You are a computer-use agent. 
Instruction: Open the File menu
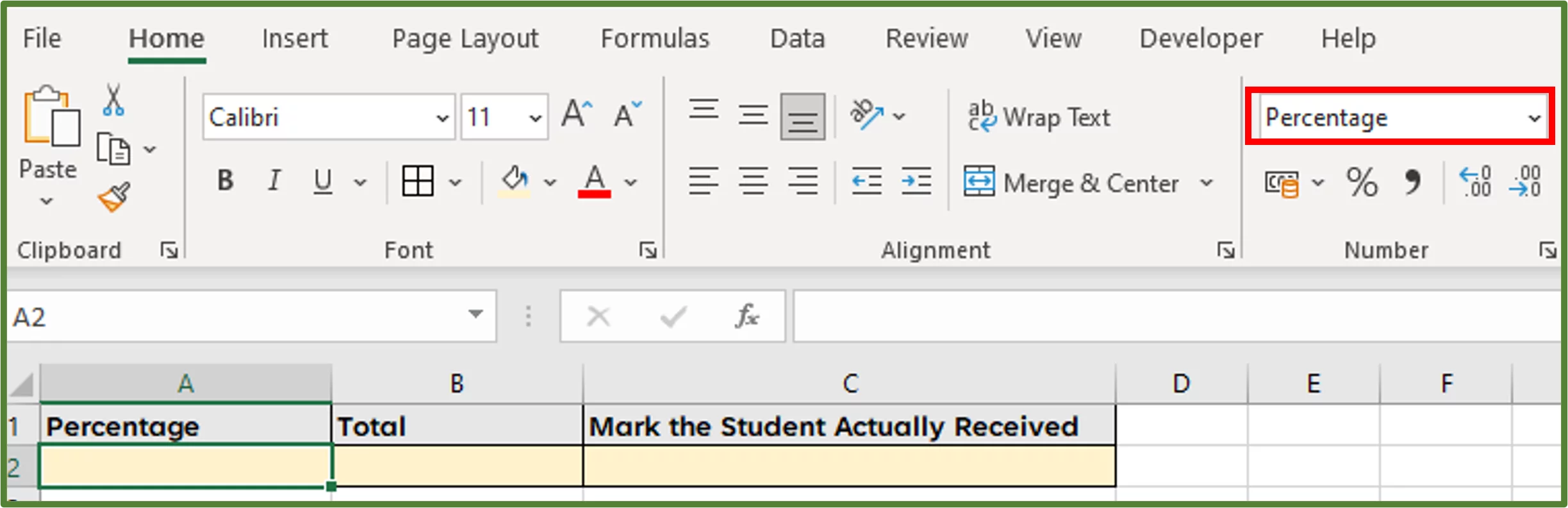42,38
